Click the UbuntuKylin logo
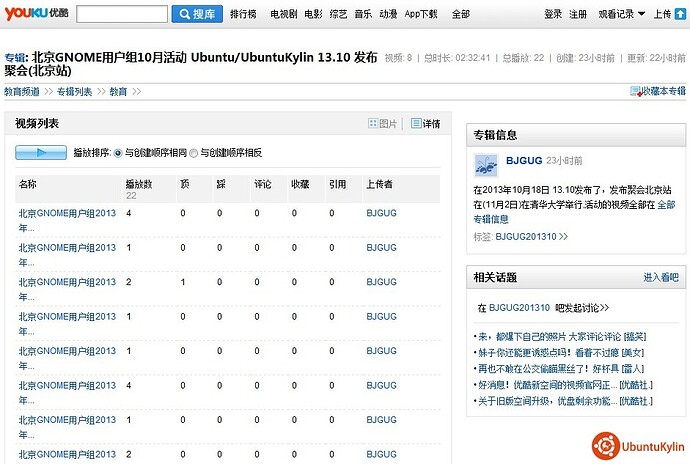Viewport: 690px width, 464px height. coord(638,446)
